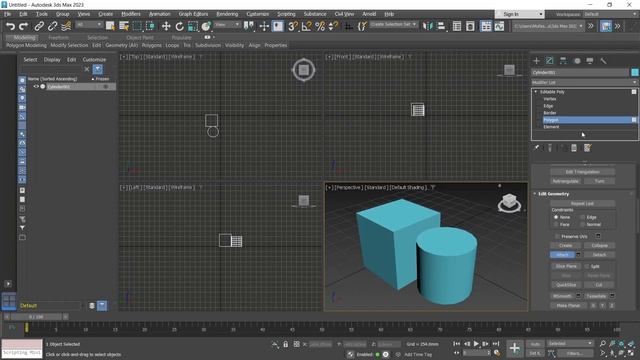Toggle visibility eye for Cylinder001

(x=36, y=87)
